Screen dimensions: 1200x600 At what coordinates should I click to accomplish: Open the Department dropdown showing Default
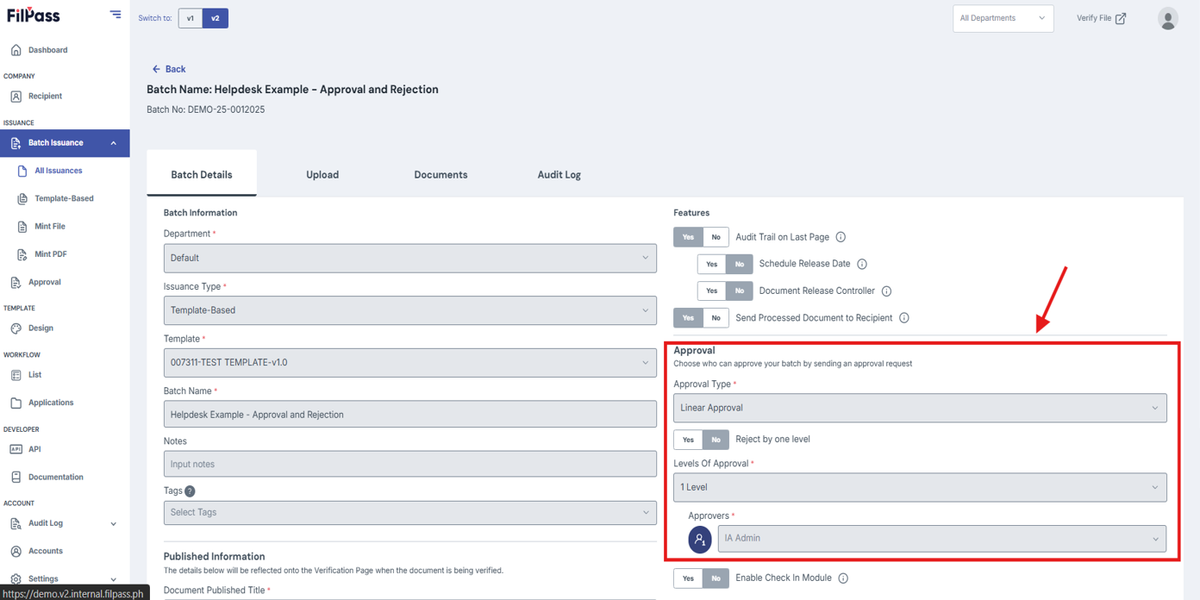(x=410, y=258)
